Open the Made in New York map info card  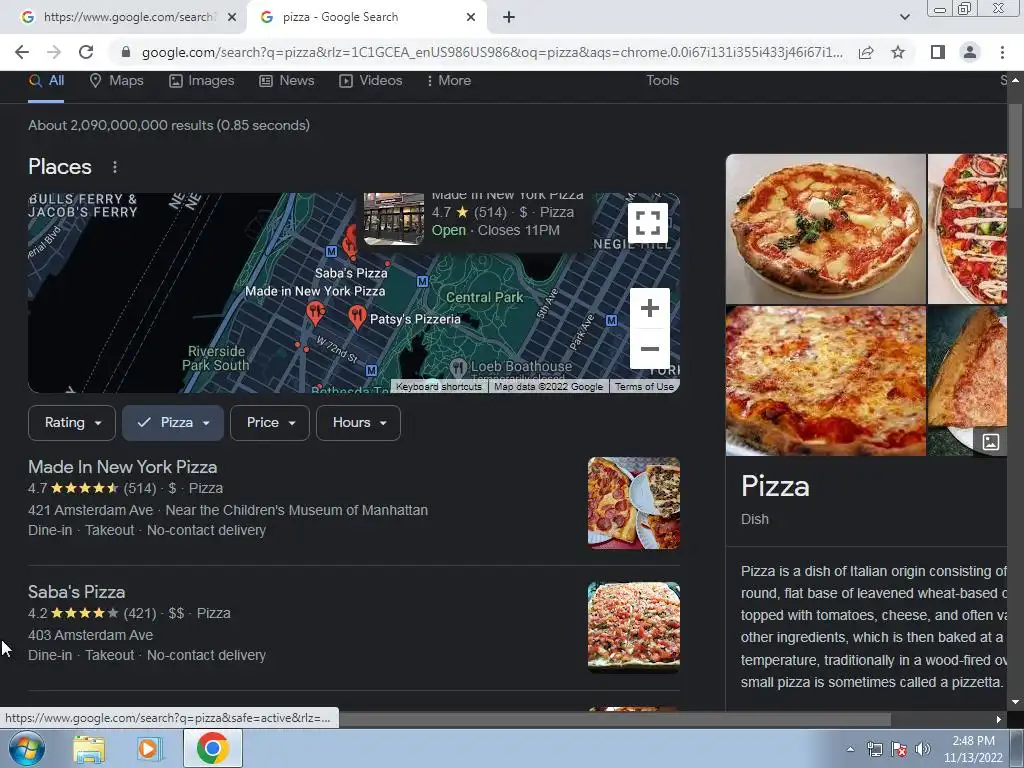[x=477, y=221]
